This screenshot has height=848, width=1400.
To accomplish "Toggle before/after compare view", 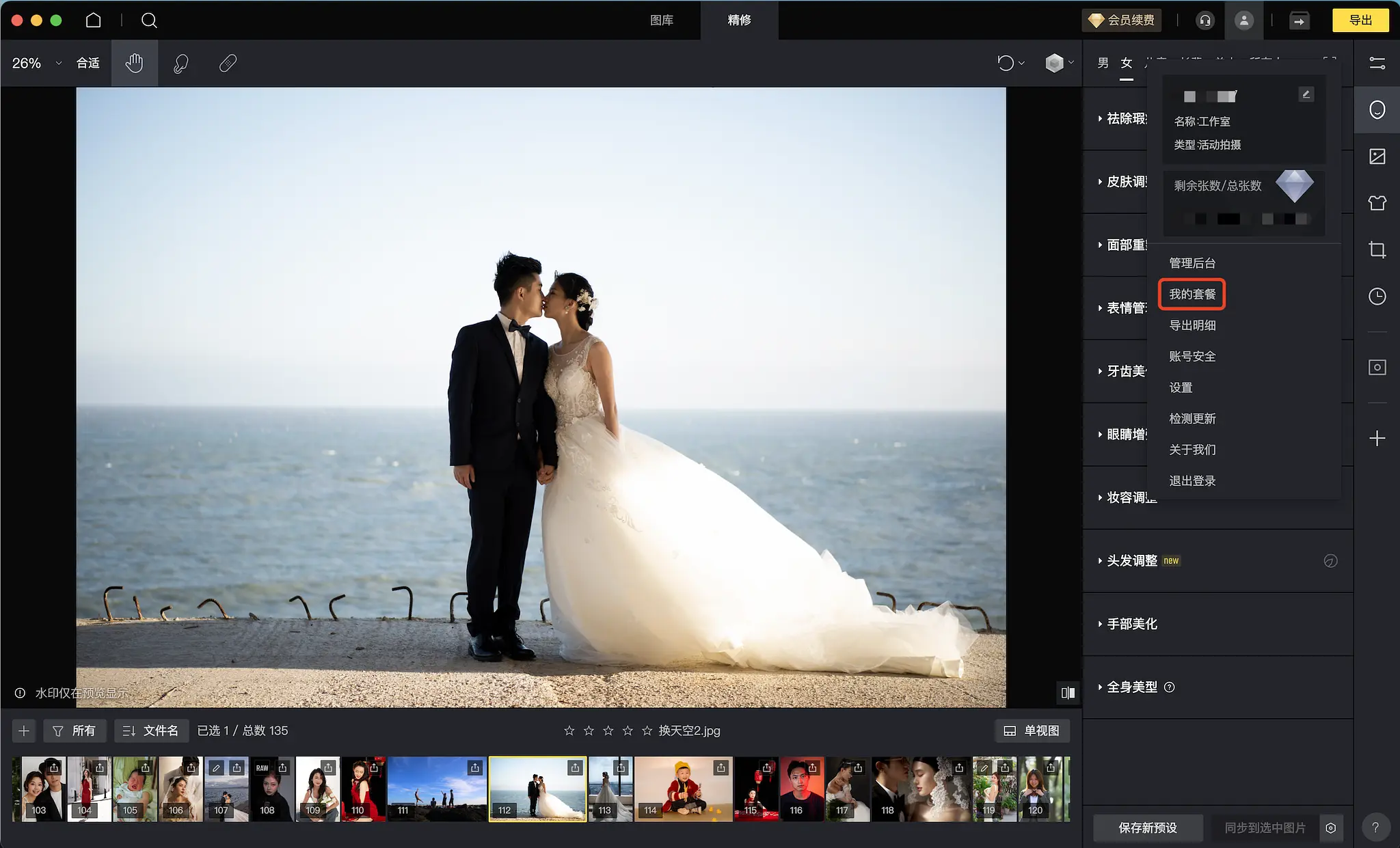I will tap(1068, 693).
